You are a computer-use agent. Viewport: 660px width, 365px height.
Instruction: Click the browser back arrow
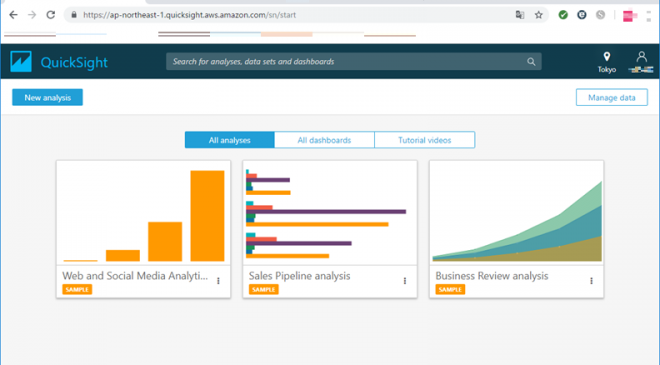pyautogui.click(x=13, y=15)
